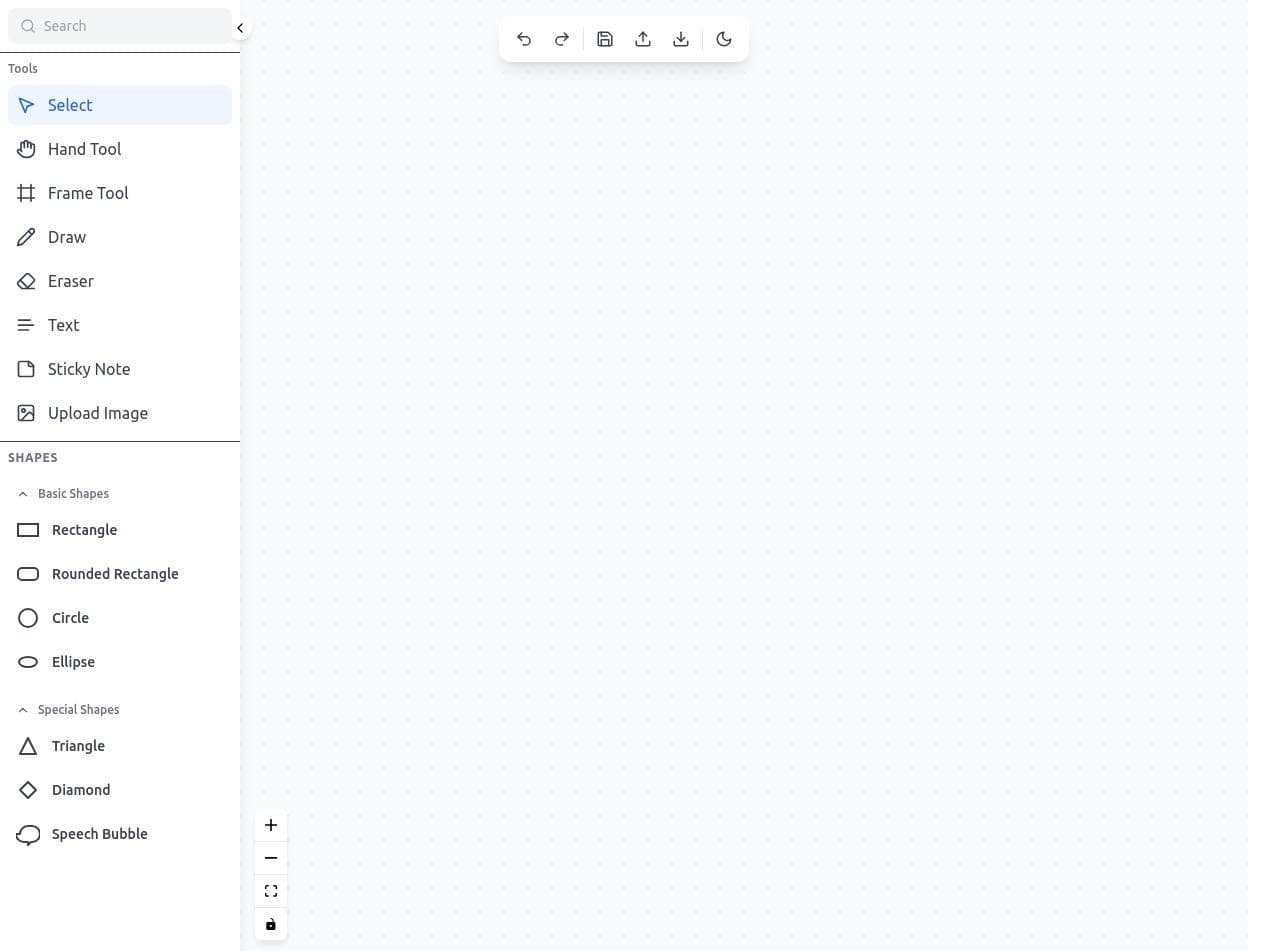
Task: Click the undo arrow in top toolbar
Action: pos(524,39)
